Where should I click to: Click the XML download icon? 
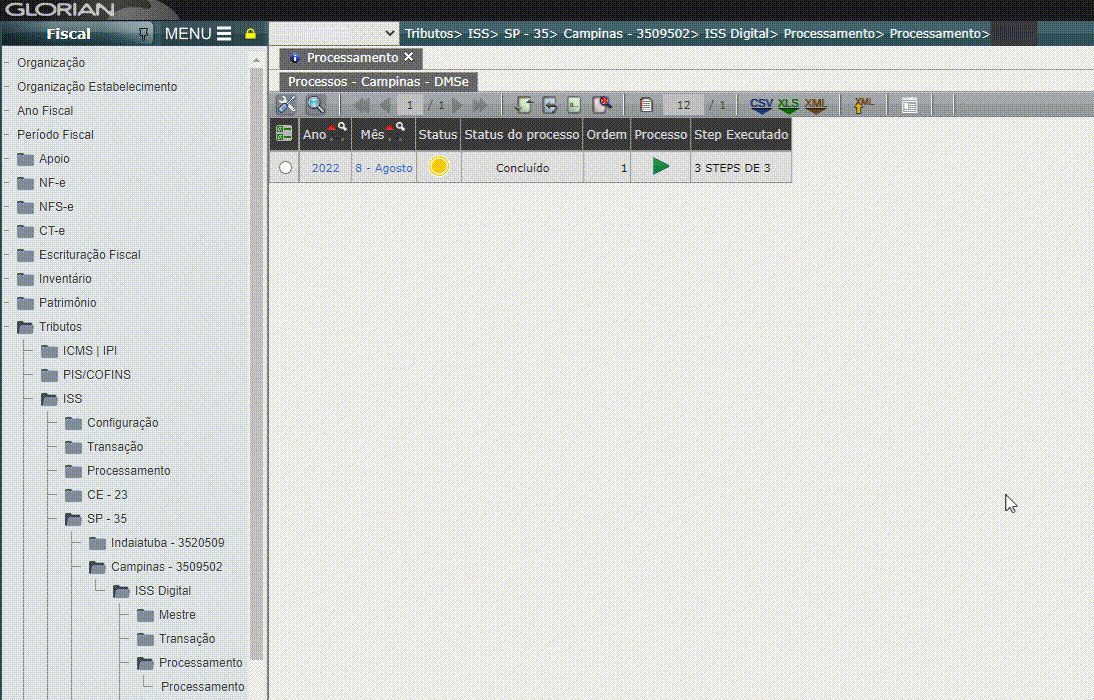pyautogui.click(x=816, y=105)
